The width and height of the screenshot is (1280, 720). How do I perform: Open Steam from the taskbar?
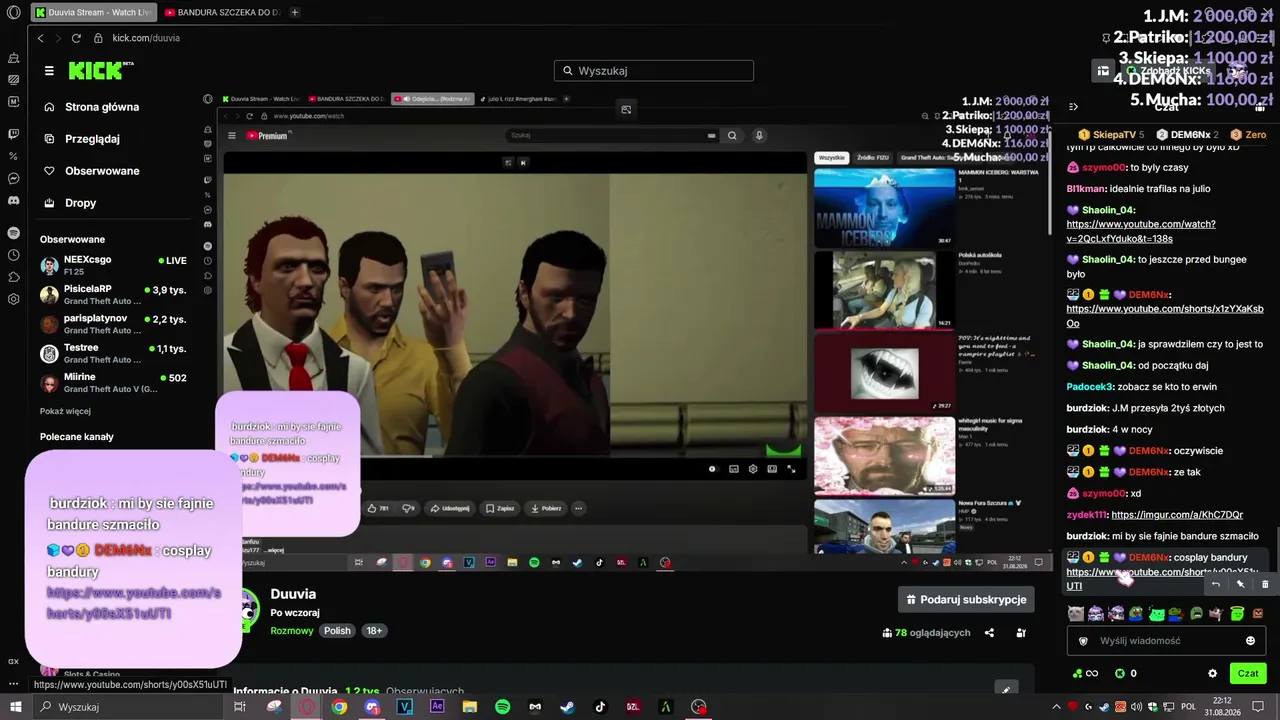(x=567, y=707)
